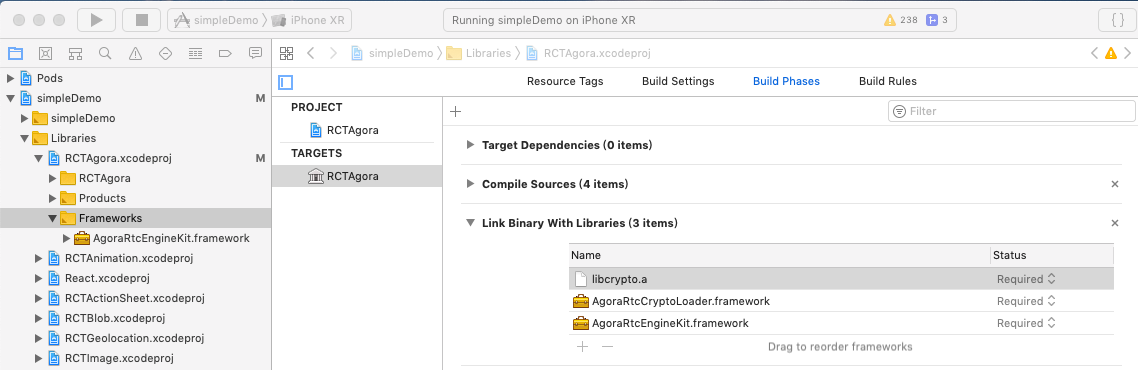Select the Build Phases tab
The width and height of the screenshot is (1138, 370).
[x=786, y=81]
